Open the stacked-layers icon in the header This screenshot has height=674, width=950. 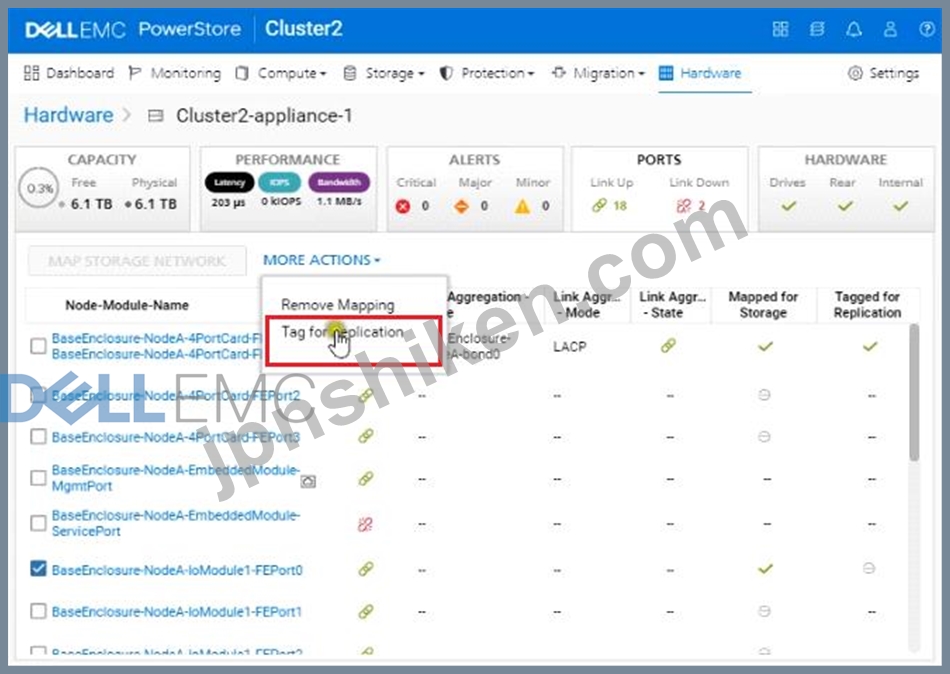(817, 28)
